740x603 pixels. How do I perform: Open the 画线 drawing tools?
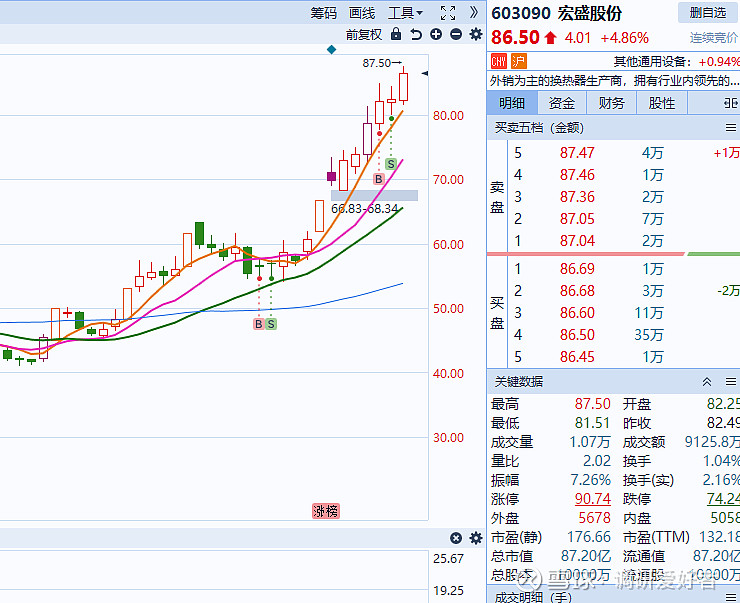point(362,13)
